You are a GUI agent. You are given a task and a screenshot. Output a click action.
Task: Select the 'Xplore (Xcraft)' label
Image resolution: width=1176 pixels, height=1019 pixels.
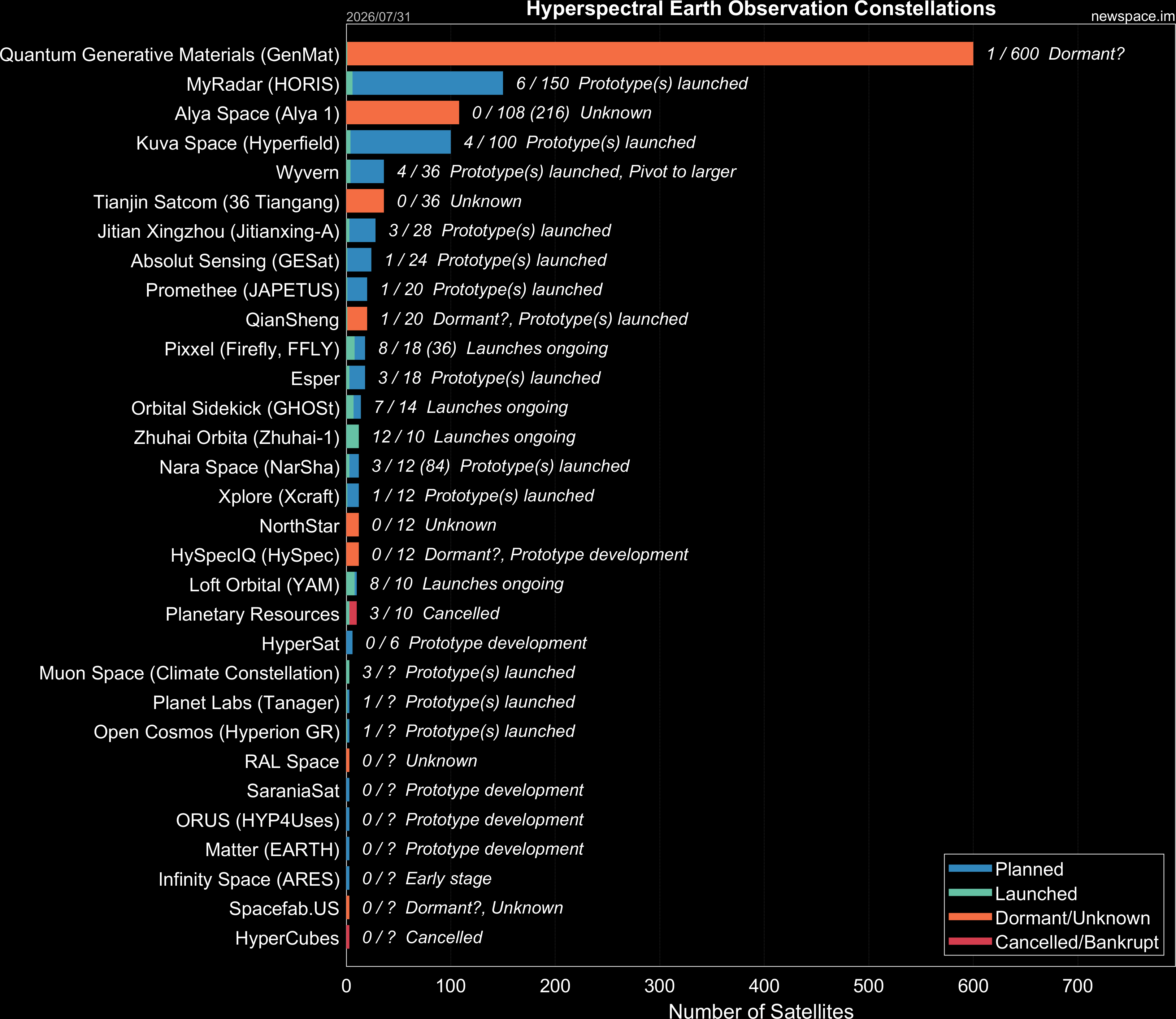click(278, 496)
